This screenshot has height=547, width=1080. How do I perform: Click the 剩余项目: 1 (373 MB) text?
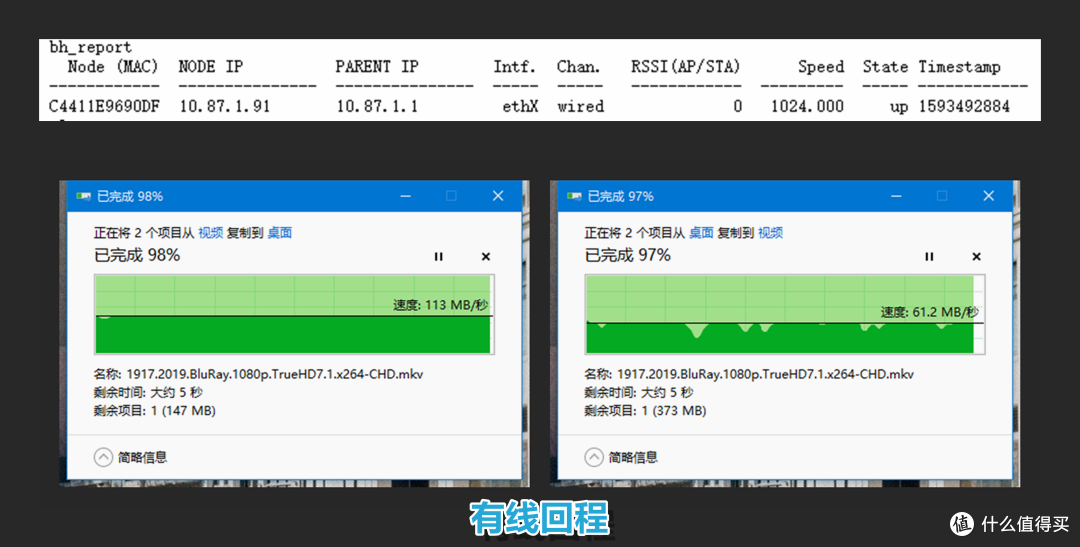[x=645, y=411]
